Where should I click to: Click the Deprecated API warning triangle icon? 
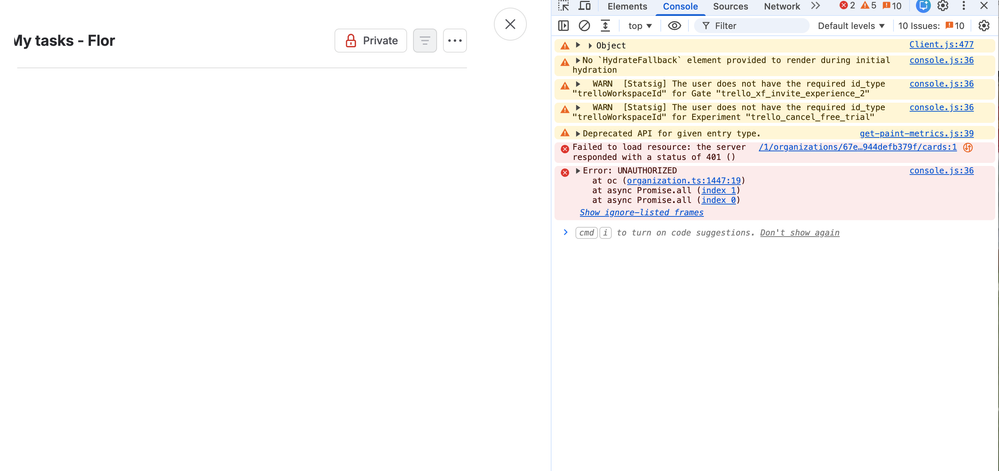[564, 133]
